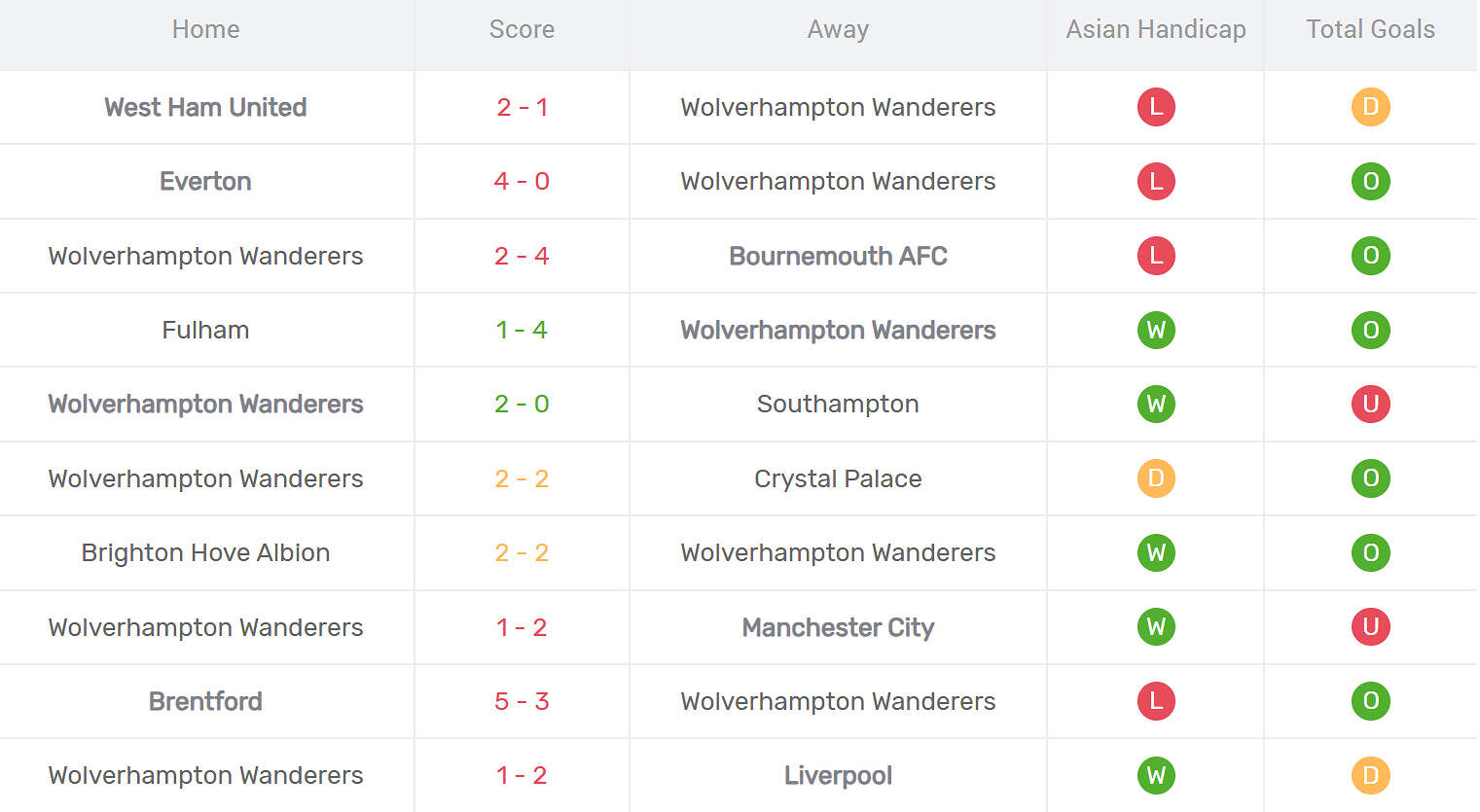1480x812 pixels.
Task: Click the red U total goals badge in Manchester City row
Action: [x=1370, y=627]
